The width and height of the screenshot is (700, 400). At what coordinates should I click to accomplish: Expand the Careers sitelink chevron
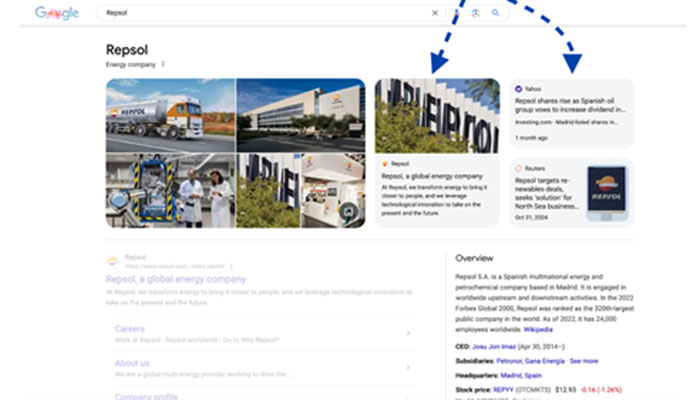point(408,334)
